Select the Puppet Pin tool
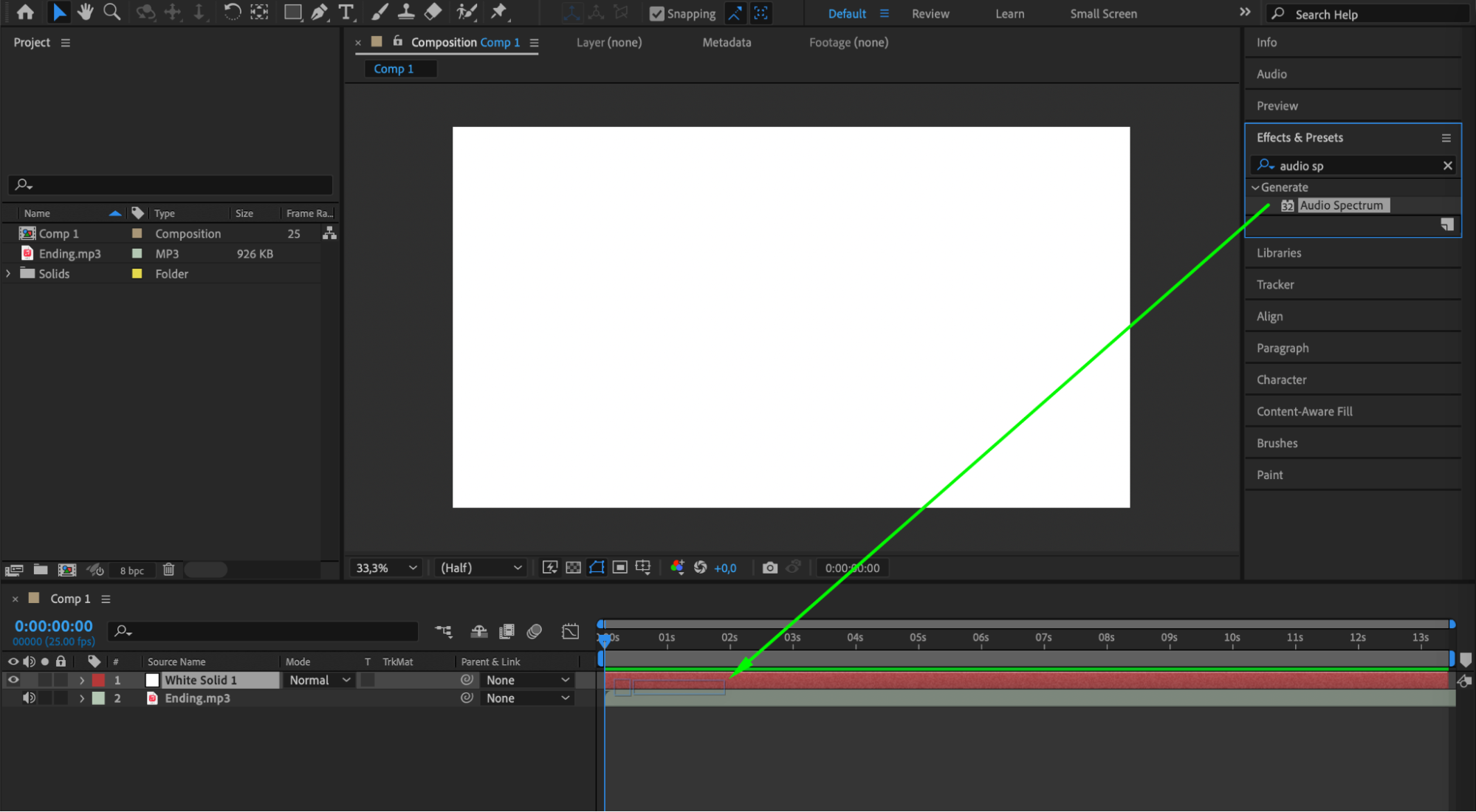The height and width of the screenshot is (812, 1476). point(499,13)
